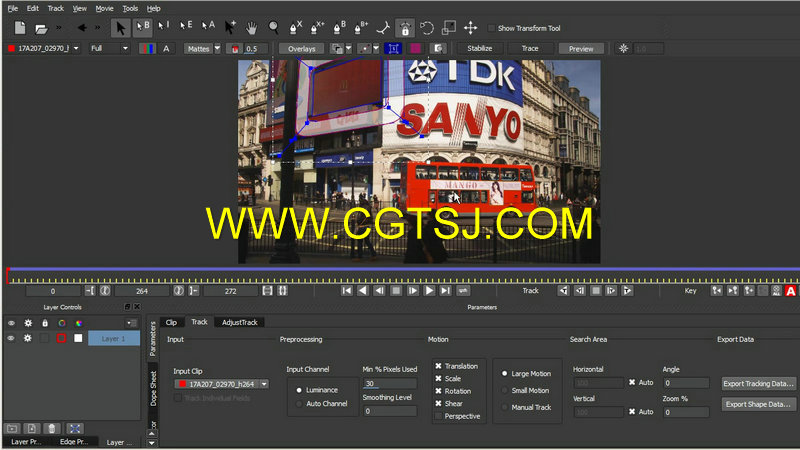
Task: Select the Small Motion radio button
Action: (505, 390)
